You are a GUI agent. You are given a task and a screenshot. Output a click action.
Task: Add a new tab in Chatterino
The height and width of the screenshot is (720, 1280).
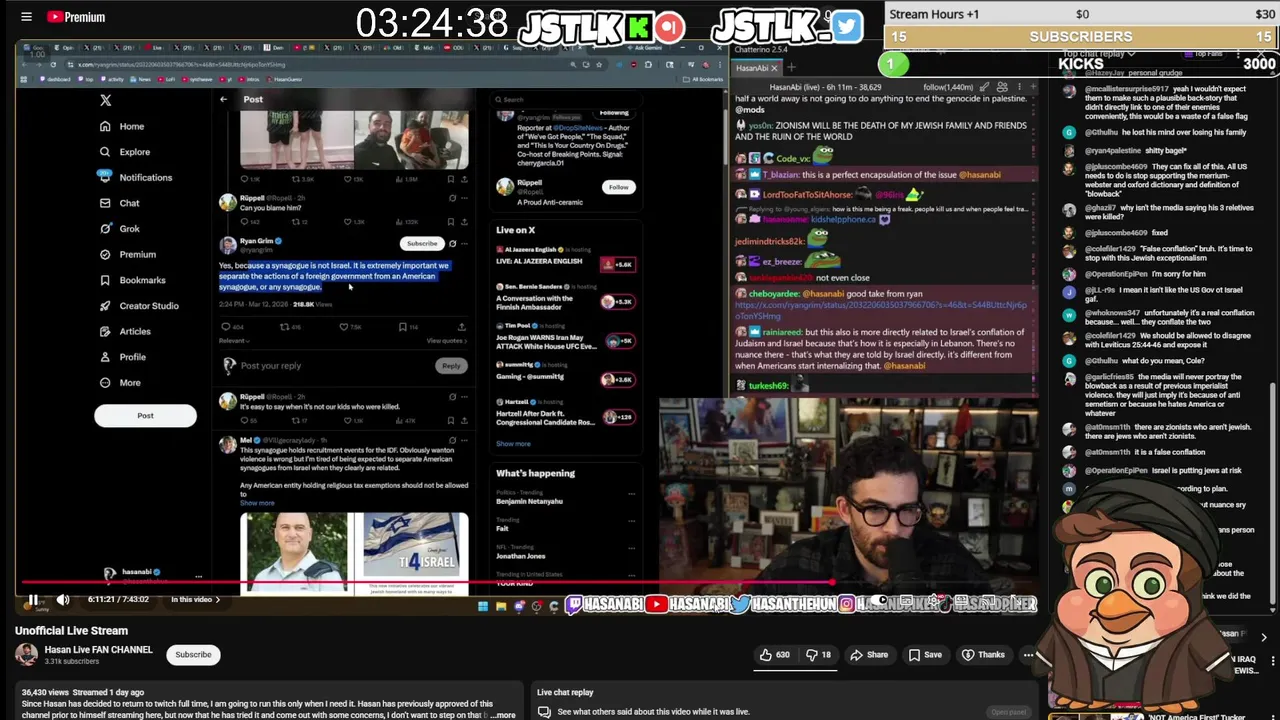pos(790,67)
